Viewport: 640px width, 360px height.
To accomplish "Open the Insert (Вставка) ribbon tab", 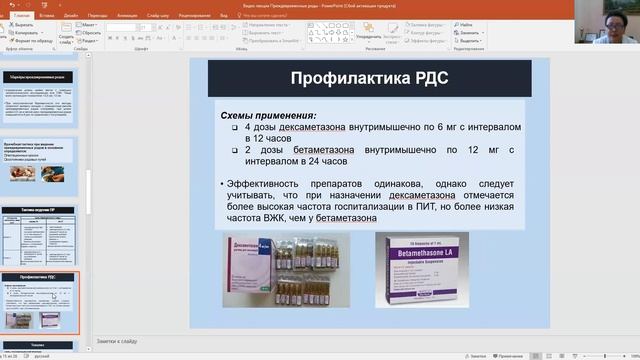I will tap(47, 16).
